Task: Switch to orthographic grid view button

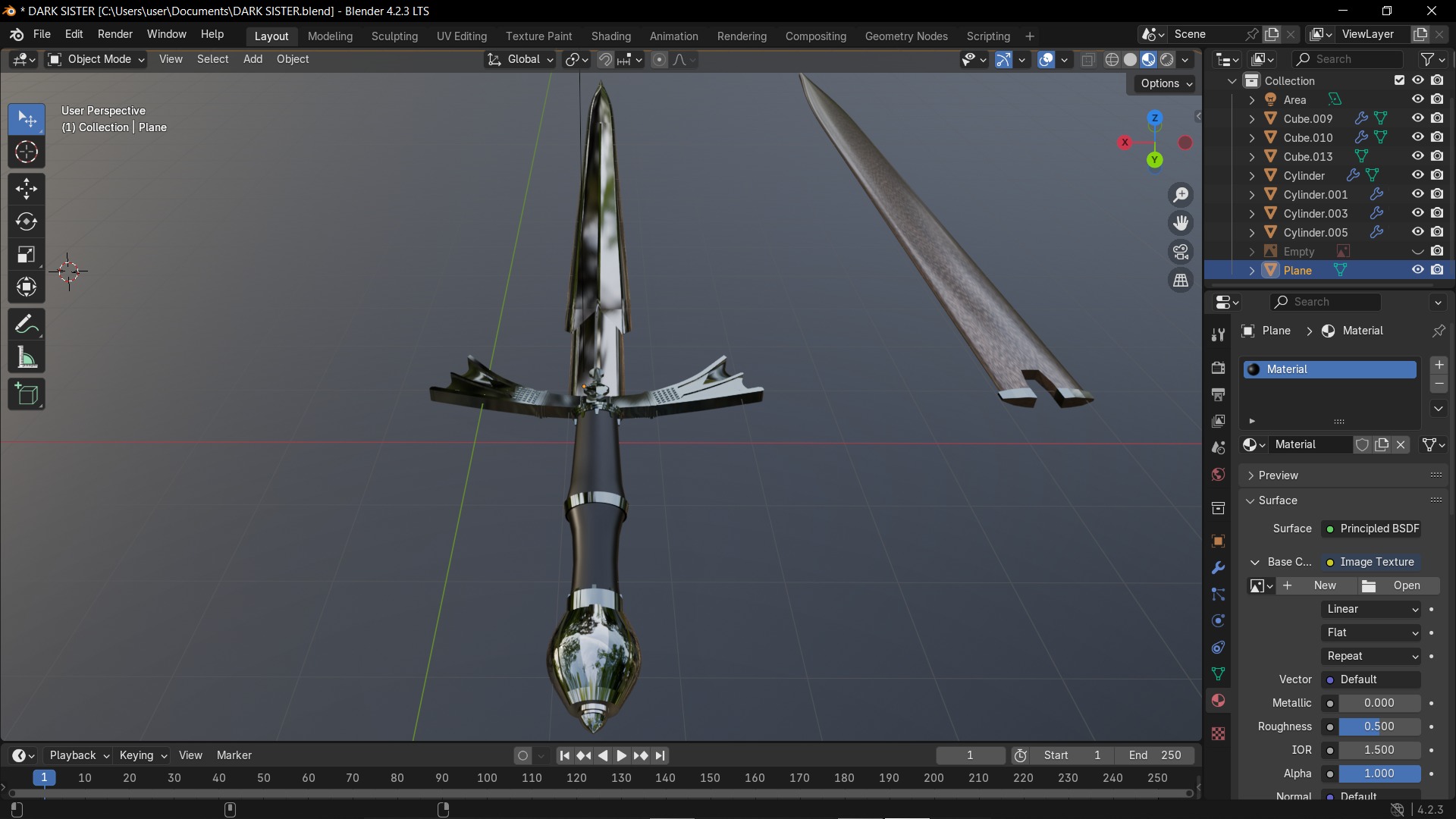Action: click(x=1181, y=281)
